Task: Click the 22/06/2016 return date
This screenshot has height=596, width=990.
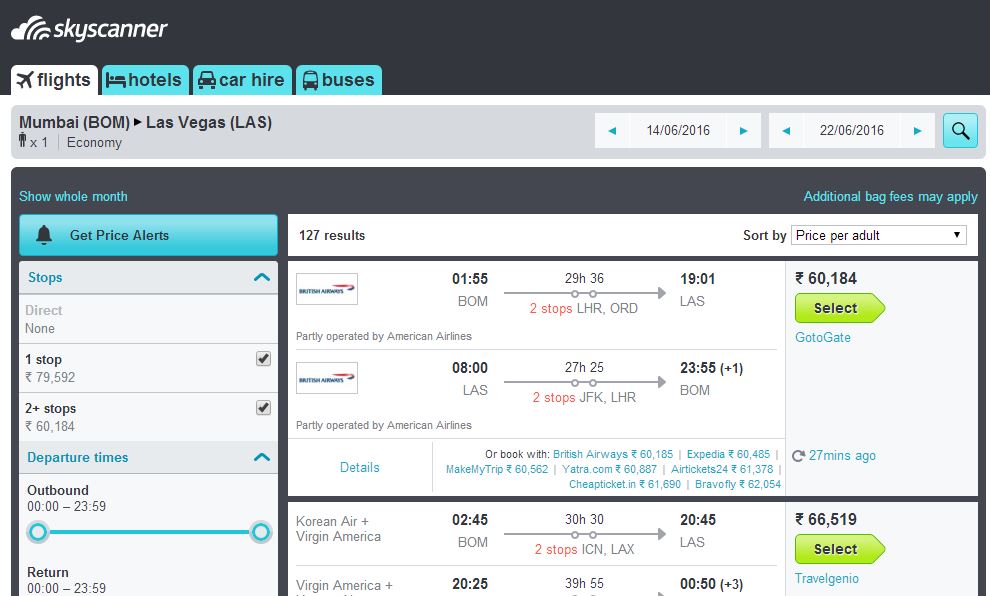Action: coord(852,131)
